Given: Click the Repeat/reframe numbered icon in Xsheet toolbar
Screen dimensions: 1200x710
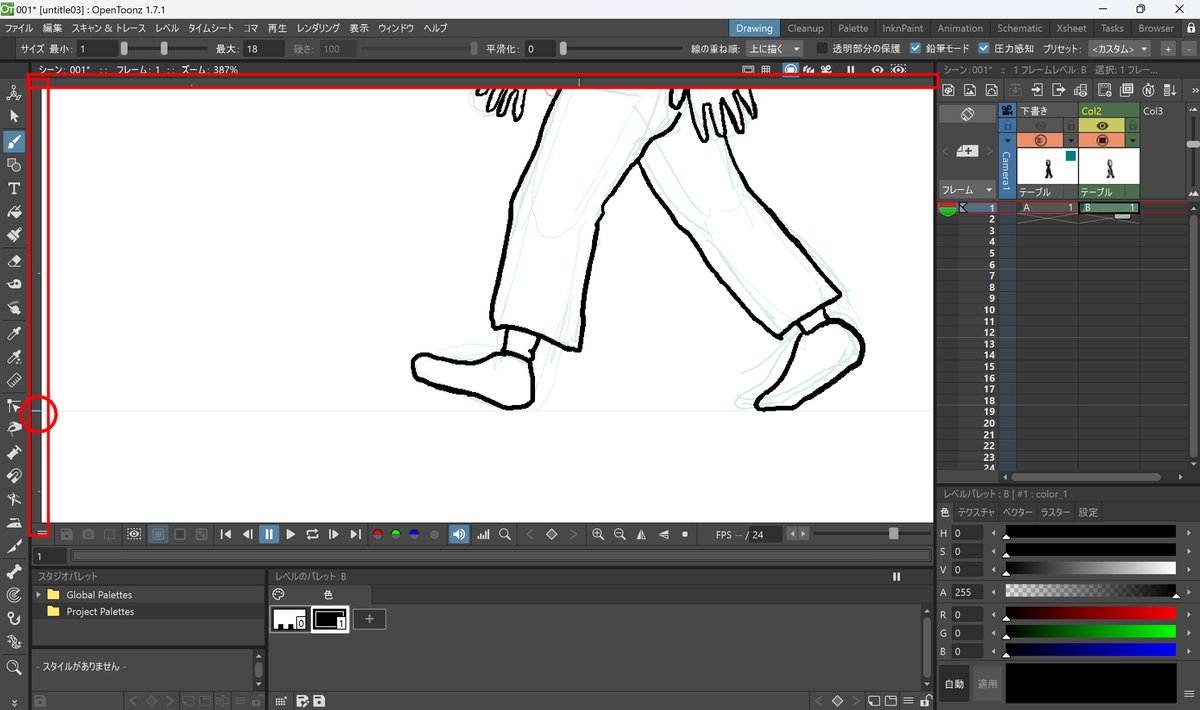Looking at the screenshot, I should click(1148, 91).
